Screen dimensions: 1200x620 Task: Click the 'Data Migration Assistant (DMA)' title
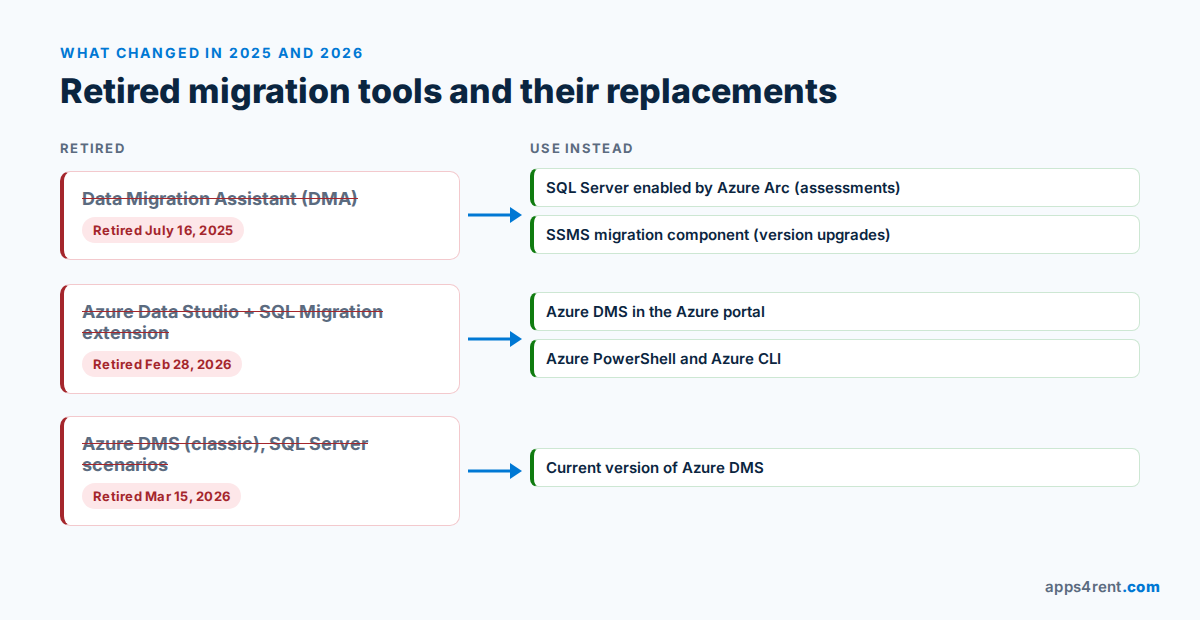(220, 199)
